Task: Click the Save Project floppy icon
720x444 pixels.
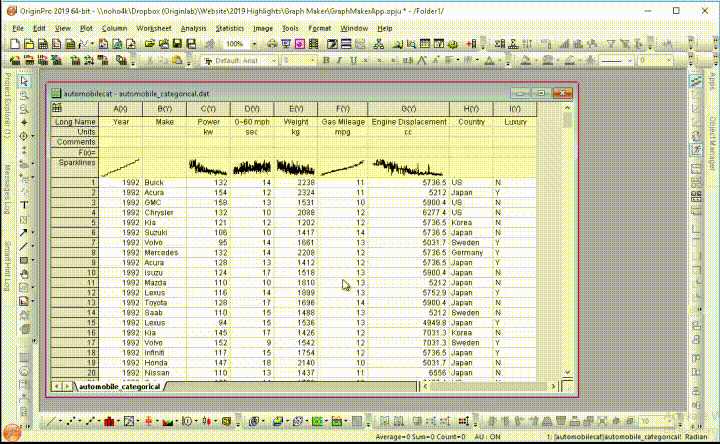Action: (x=177, y=44)
